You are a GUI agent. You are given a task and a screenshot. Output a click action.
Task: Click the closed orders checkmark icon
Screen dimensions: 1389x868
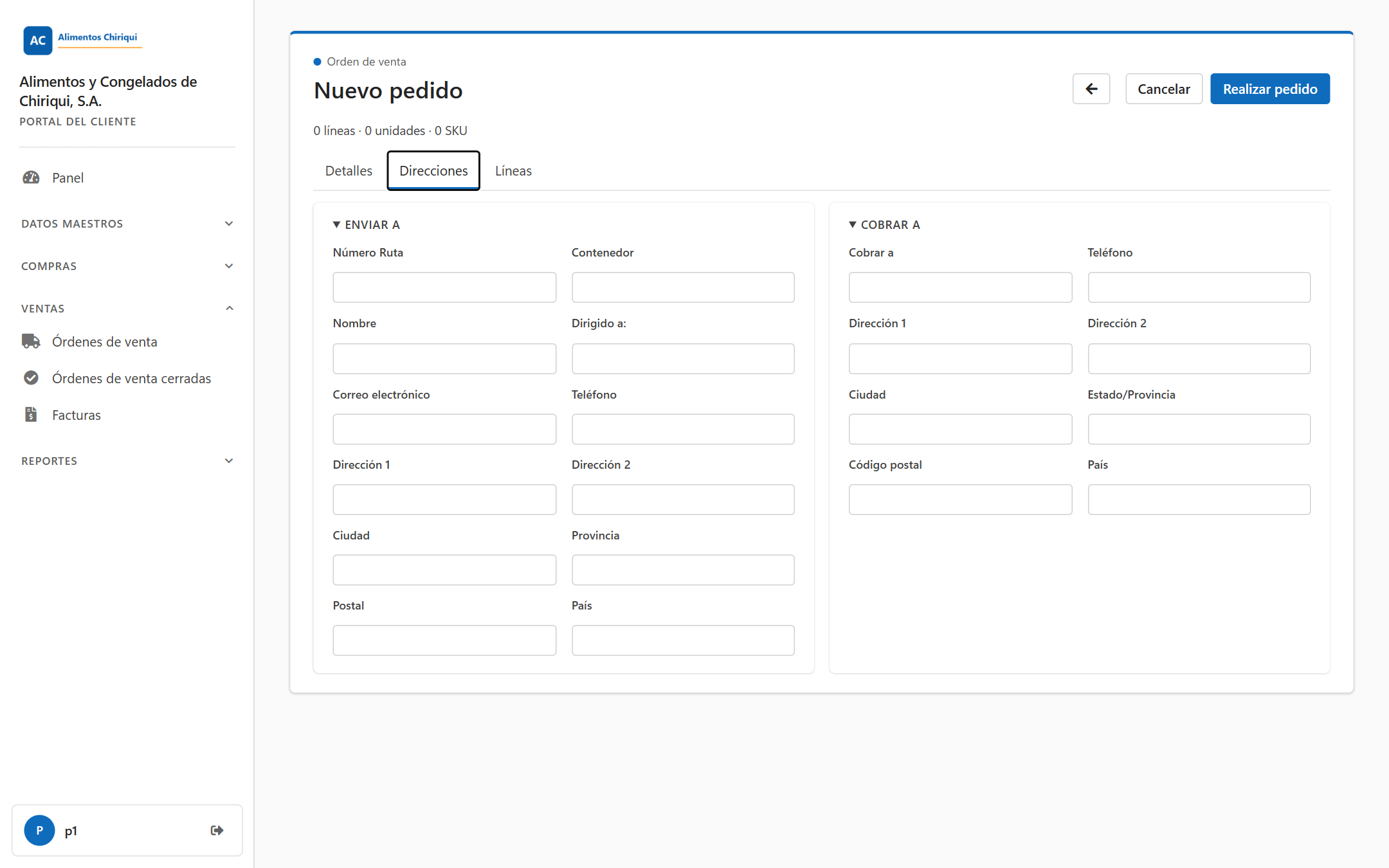tap(31, 378)
